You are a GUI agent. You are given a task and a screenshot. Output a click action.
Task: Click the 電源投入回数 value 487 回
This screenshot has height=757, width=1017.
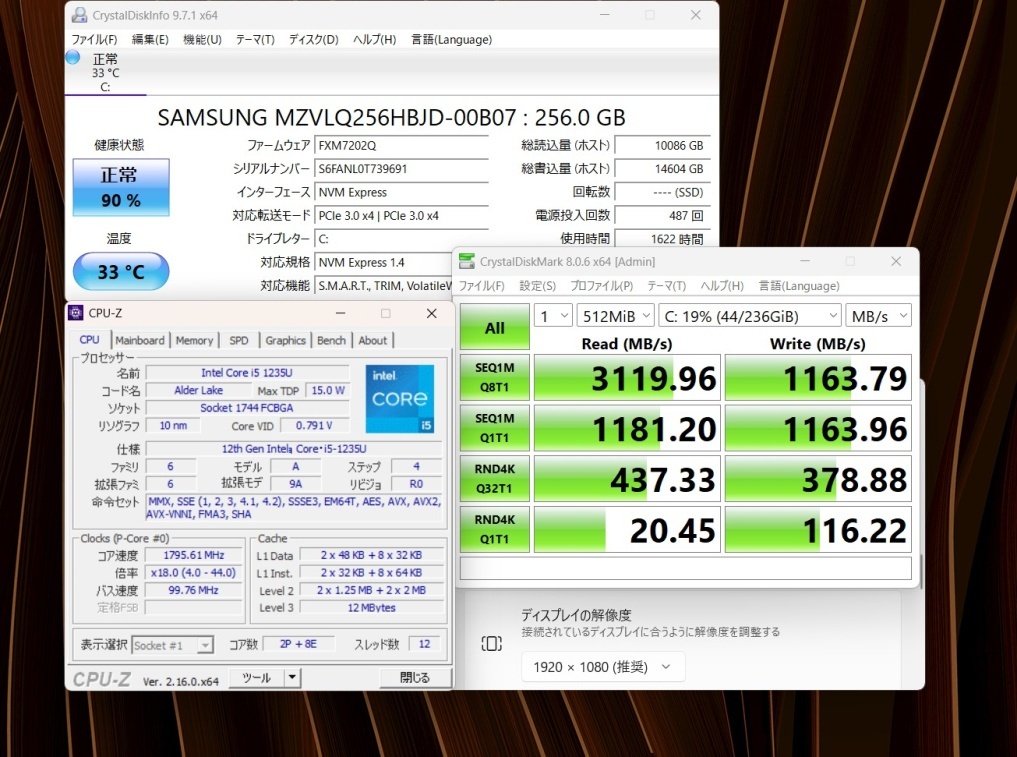click(x=662, y=215)
